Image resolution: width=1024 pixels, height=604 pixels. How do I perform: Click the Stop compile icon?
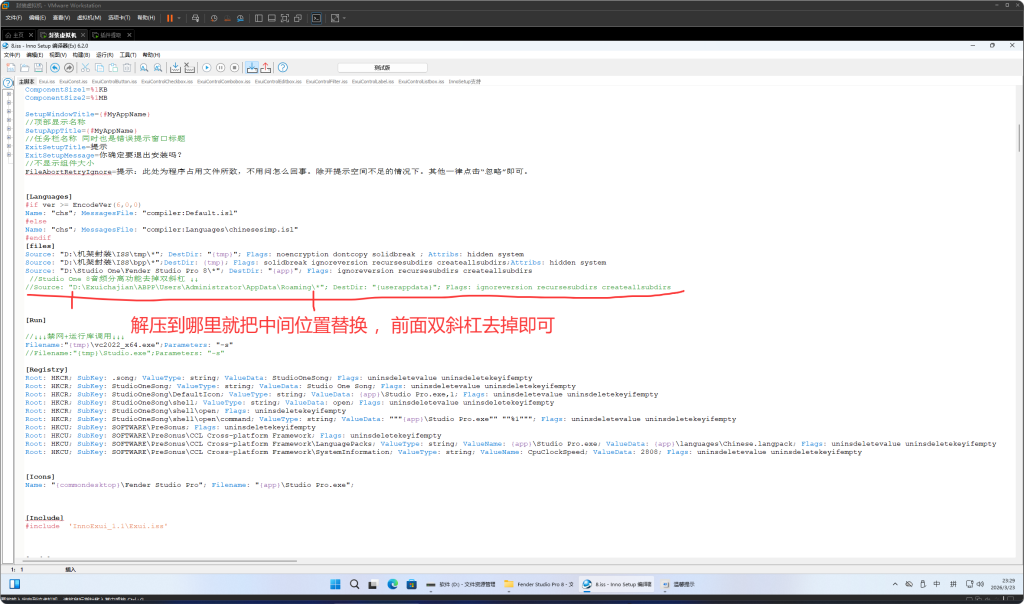click(x=189, y=67)
